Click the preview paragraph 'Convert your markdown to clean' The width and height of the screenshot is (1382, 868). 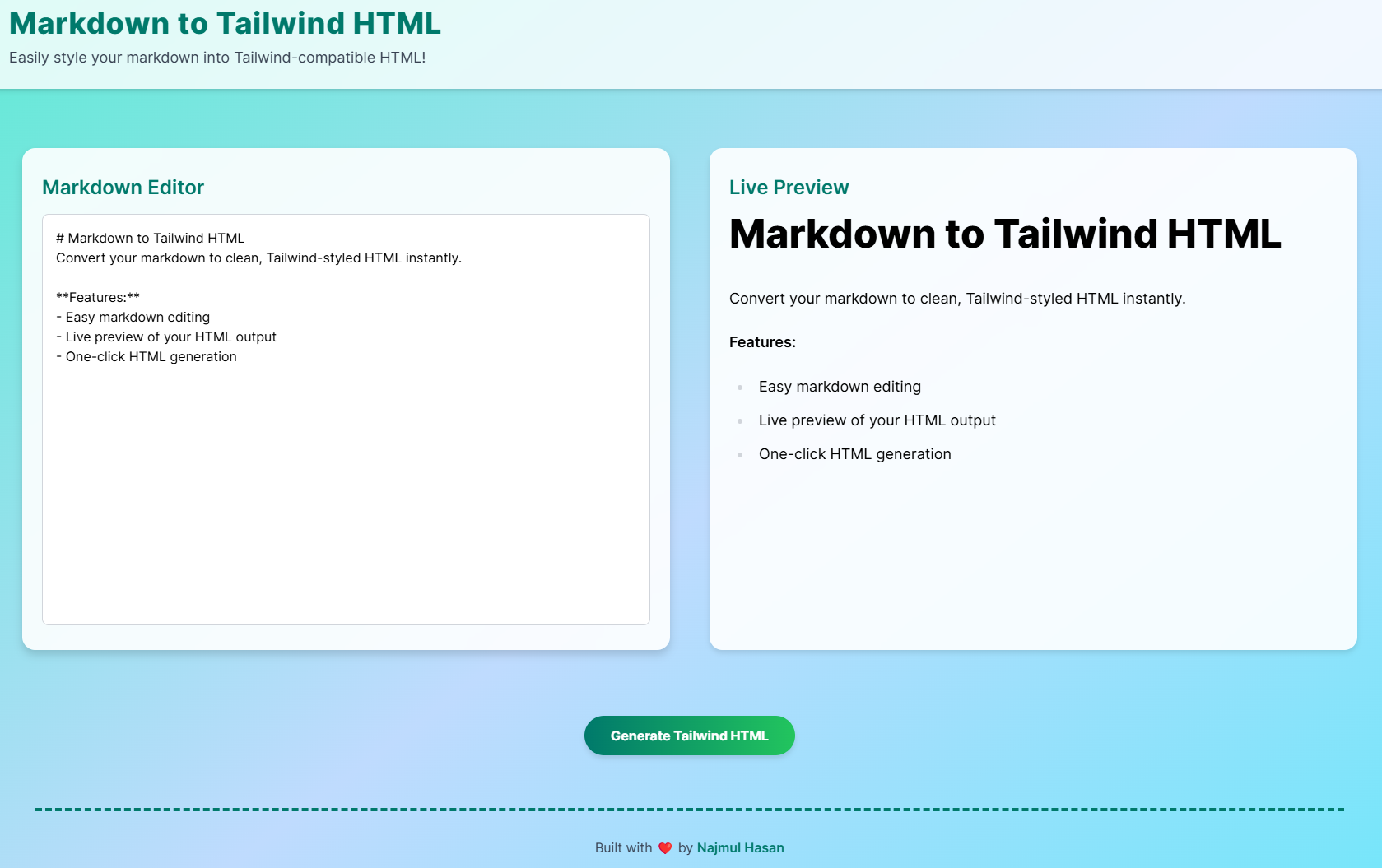957,299
